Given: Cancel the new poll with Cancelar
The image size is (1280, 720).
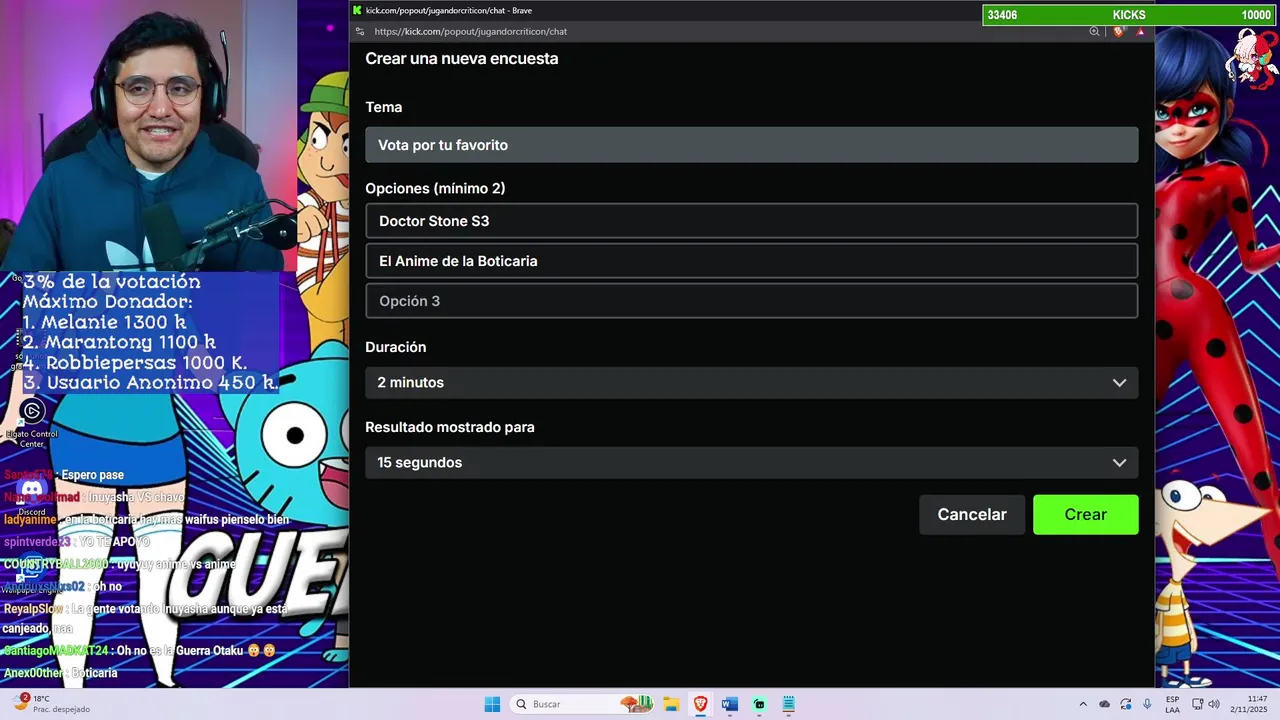Looking at the screenshot, I should [971, 514].
